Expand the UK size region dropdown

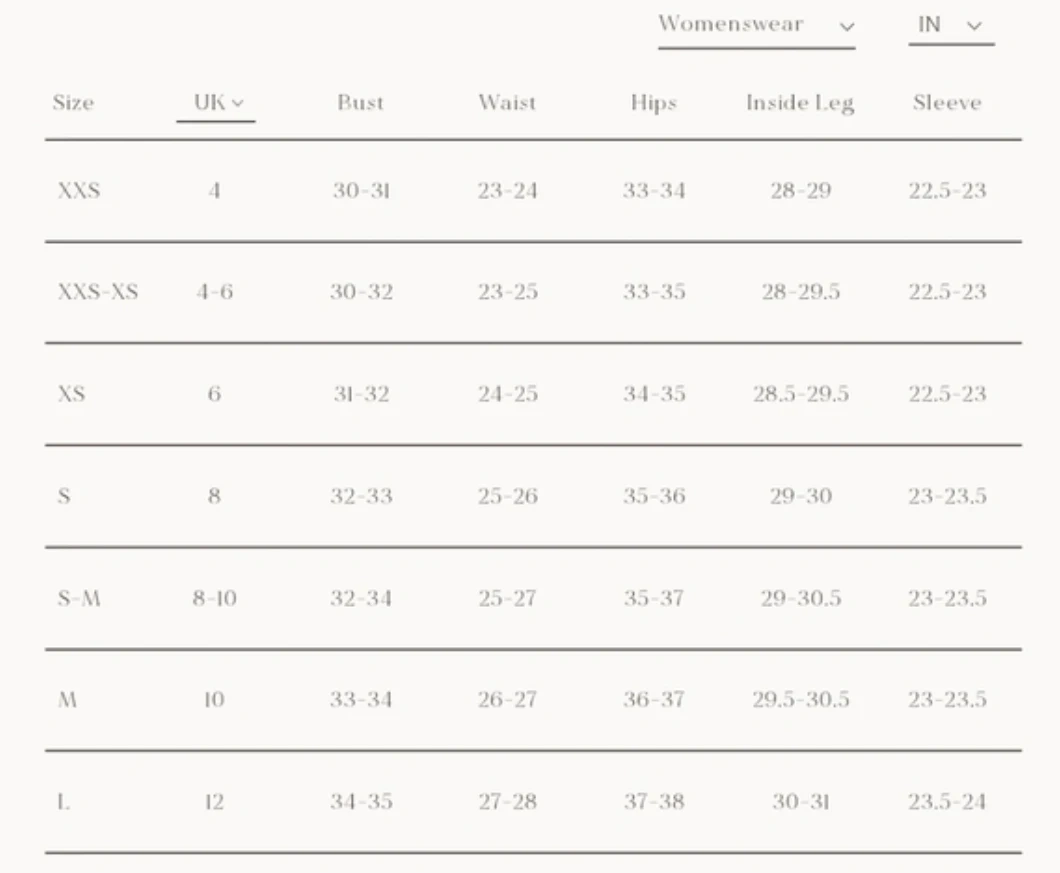tap(216, 103)
